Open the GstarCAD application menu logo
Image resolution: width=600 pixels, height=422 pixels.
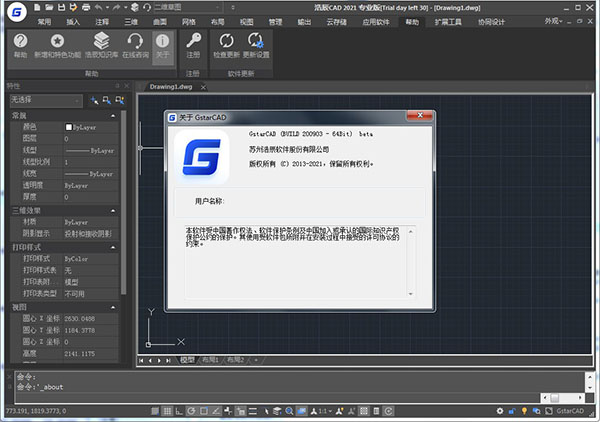point(17,11)
